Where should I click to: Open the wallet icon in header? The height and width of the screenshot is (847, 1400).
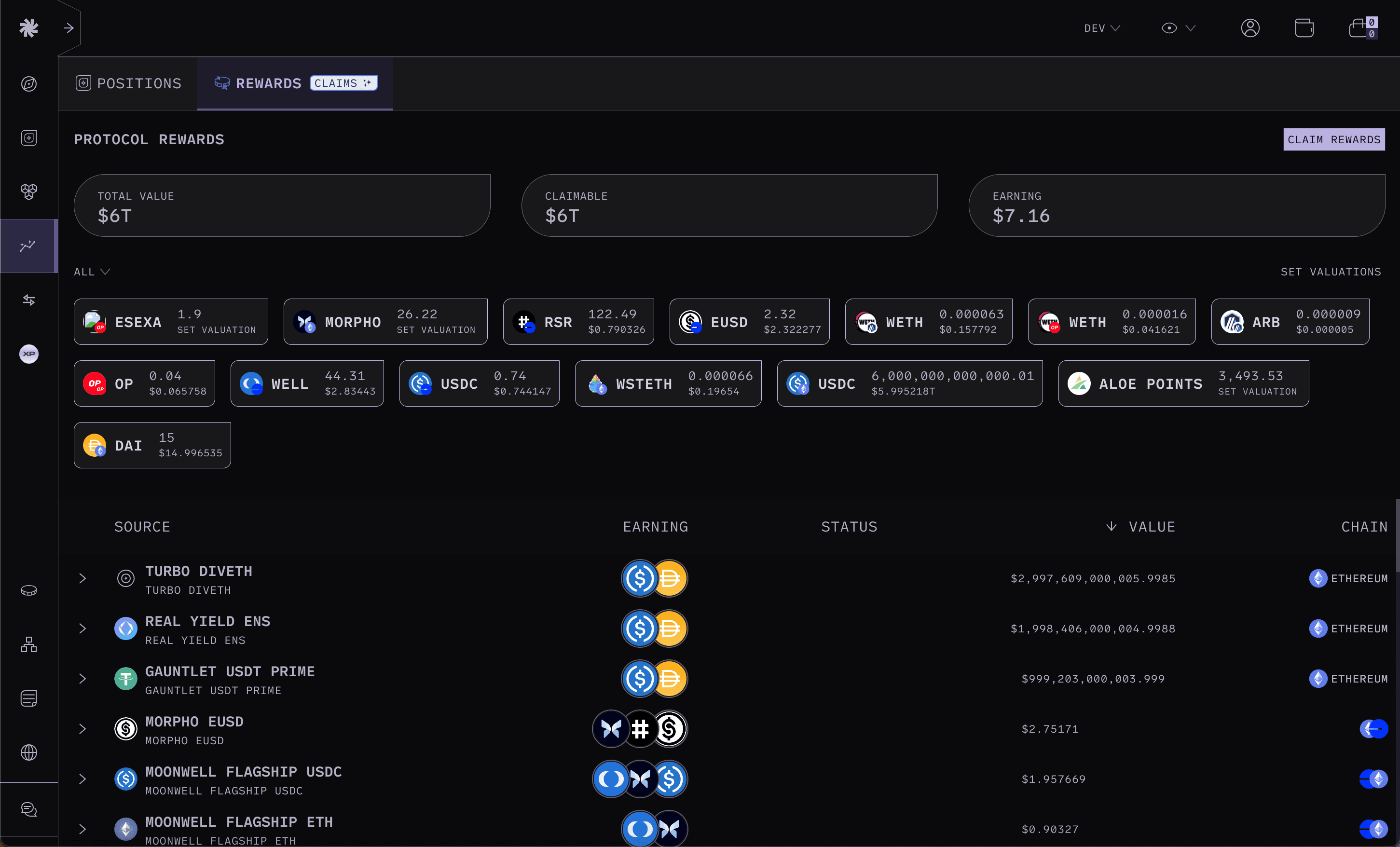click(1304, 28)
